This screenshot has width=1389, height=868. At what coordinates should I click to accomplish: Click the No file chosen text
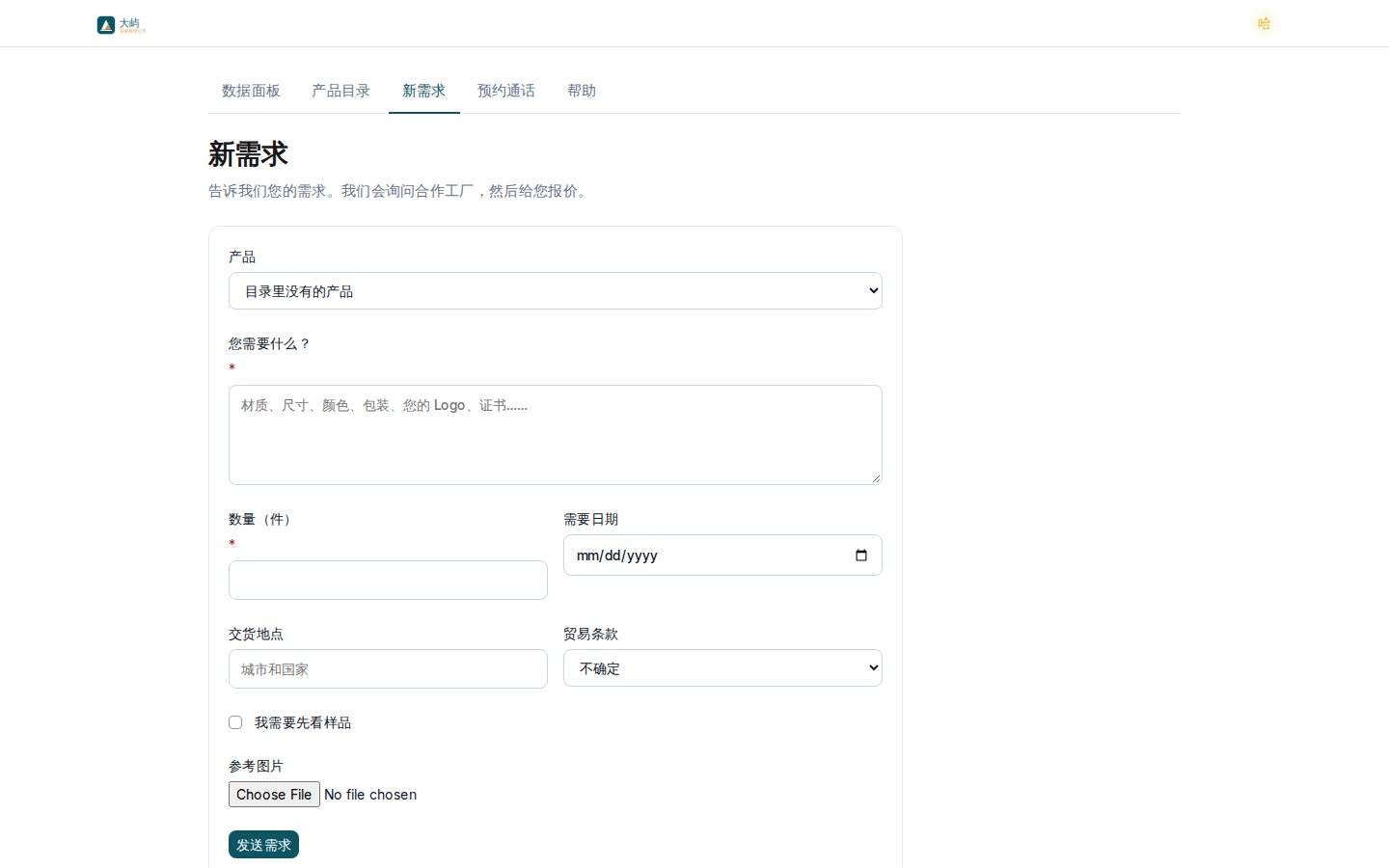click(x=370, y=795)
